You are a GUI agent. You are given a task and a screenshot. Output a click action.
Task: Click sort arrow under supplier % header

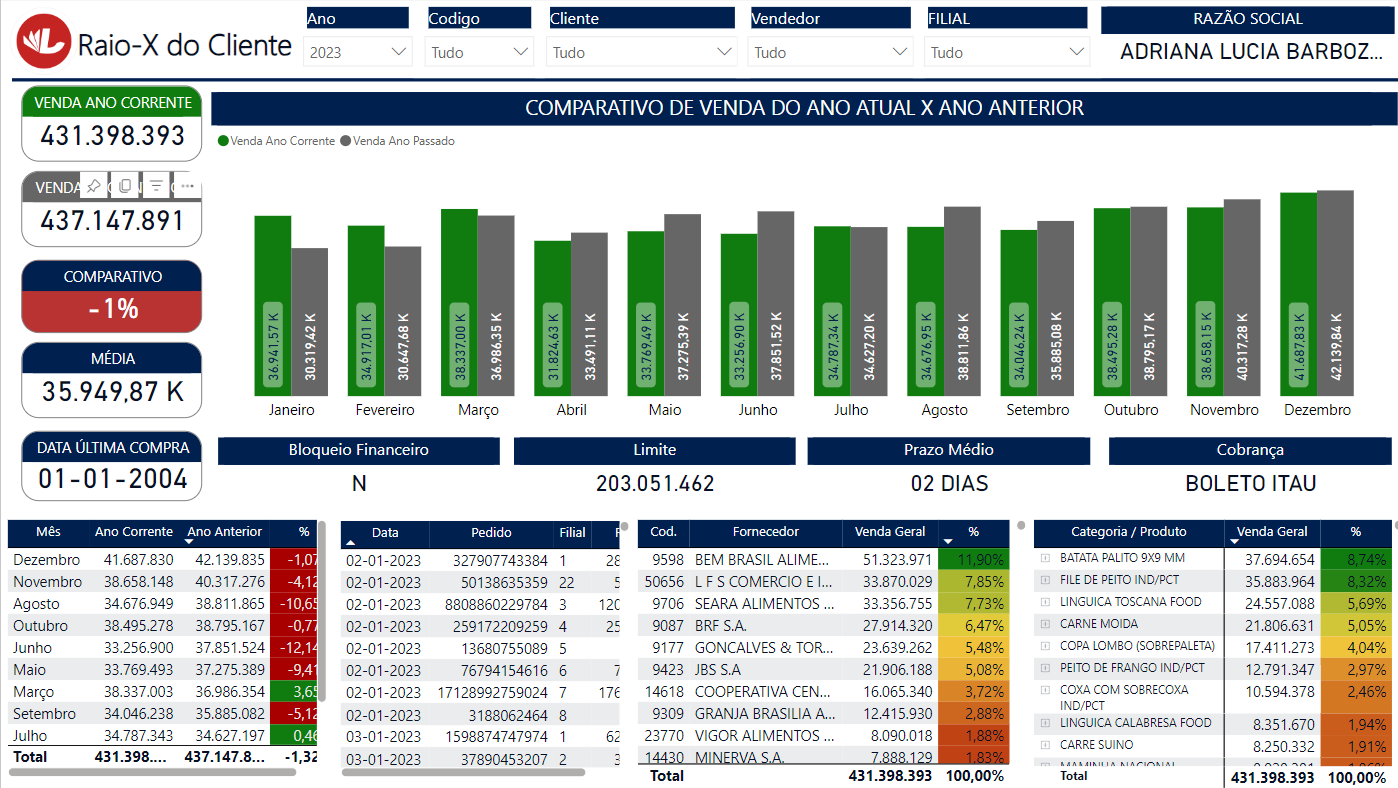(948, 542)
